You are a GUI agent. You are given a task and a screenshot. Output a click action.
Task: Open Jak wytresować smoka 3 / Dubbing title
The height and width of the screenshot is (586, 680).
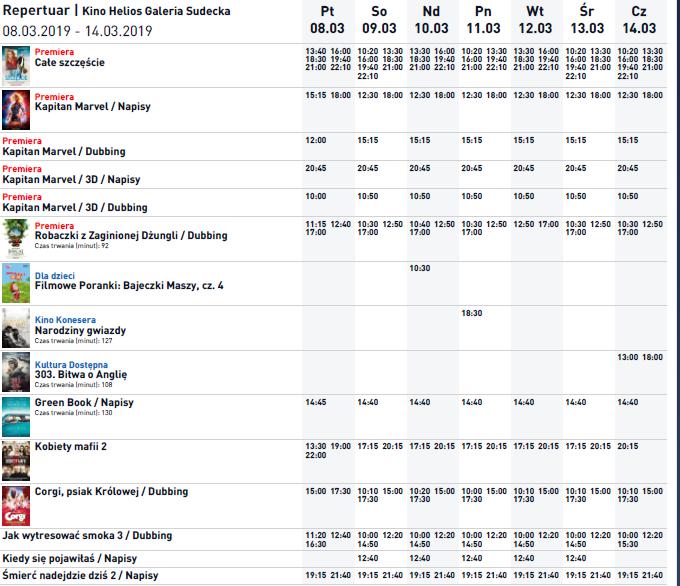click(x=88, y=536)
